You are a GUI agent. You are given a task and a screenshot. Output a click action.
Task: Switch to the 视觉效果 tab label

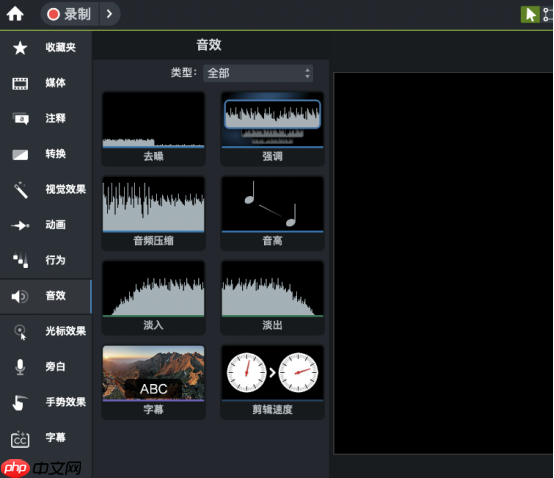tap(66, 189)
